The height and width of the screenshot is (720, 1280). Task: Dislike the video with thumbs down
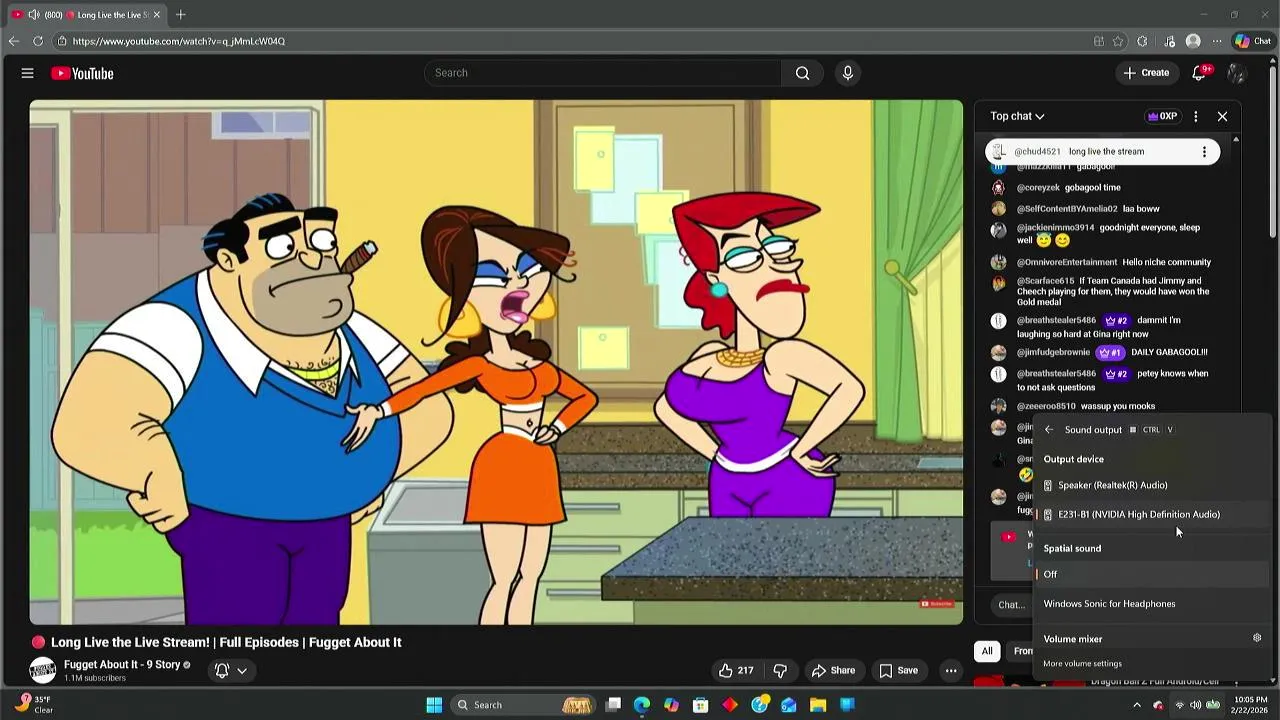pyautogui.click(x=780, y=671)
